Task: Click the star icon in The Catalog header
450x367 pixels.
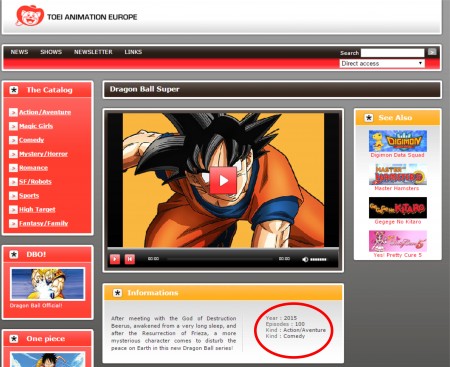Action: click(14, 90)
